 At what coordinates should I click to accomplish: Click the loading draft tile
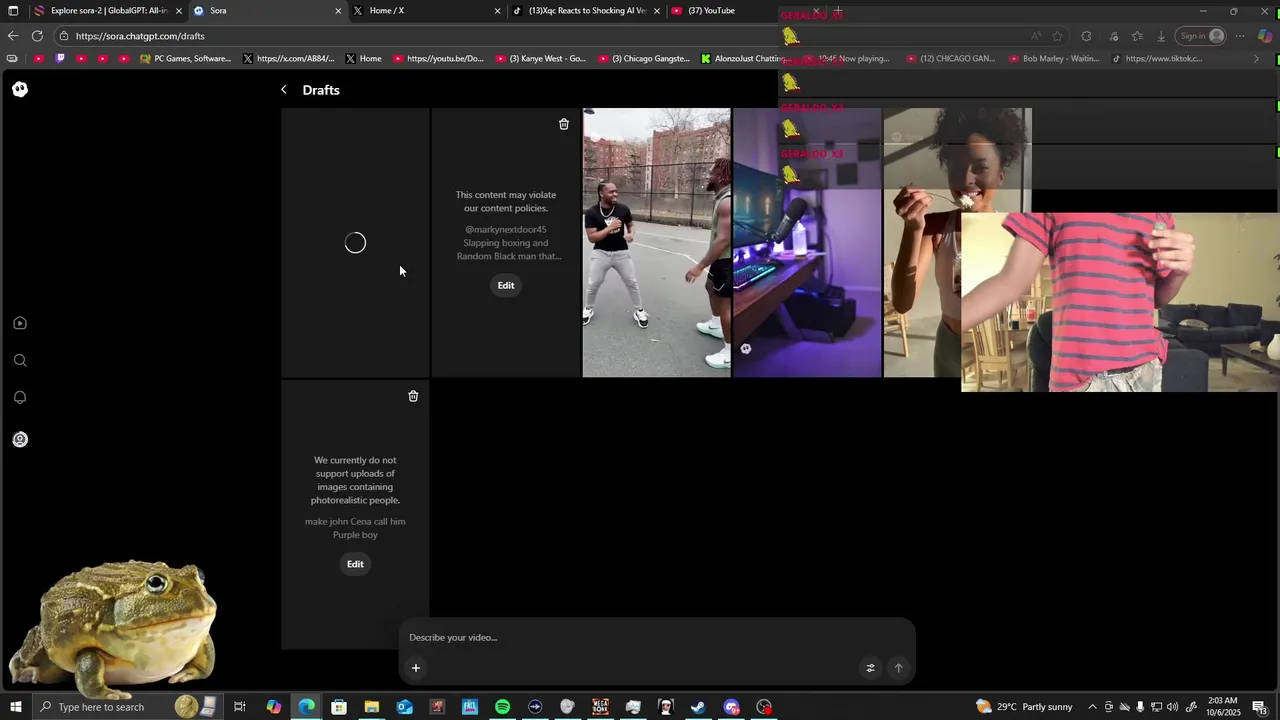(x=355, y=243)
